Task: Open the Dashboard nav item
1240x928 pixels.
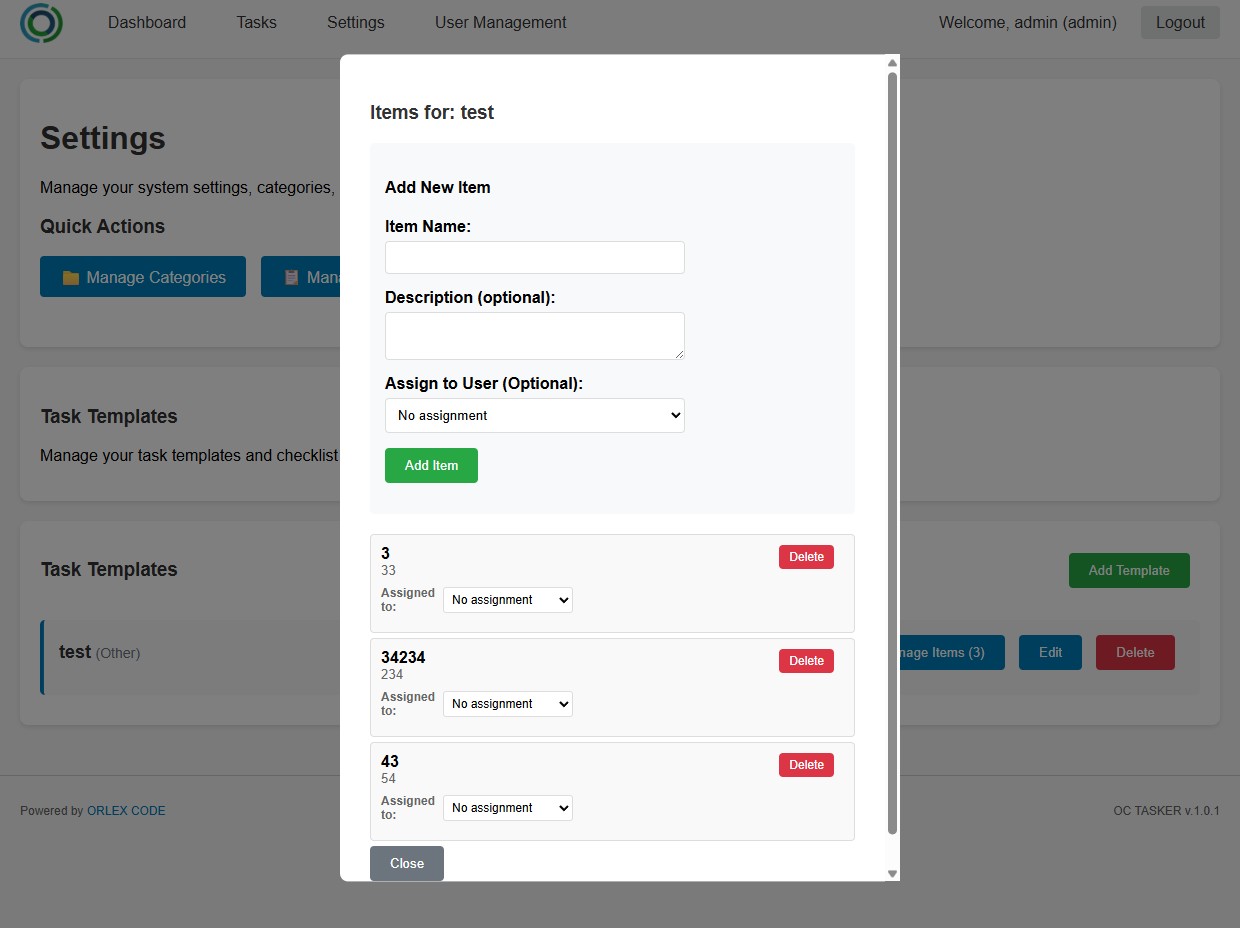Action: (147, 23)
